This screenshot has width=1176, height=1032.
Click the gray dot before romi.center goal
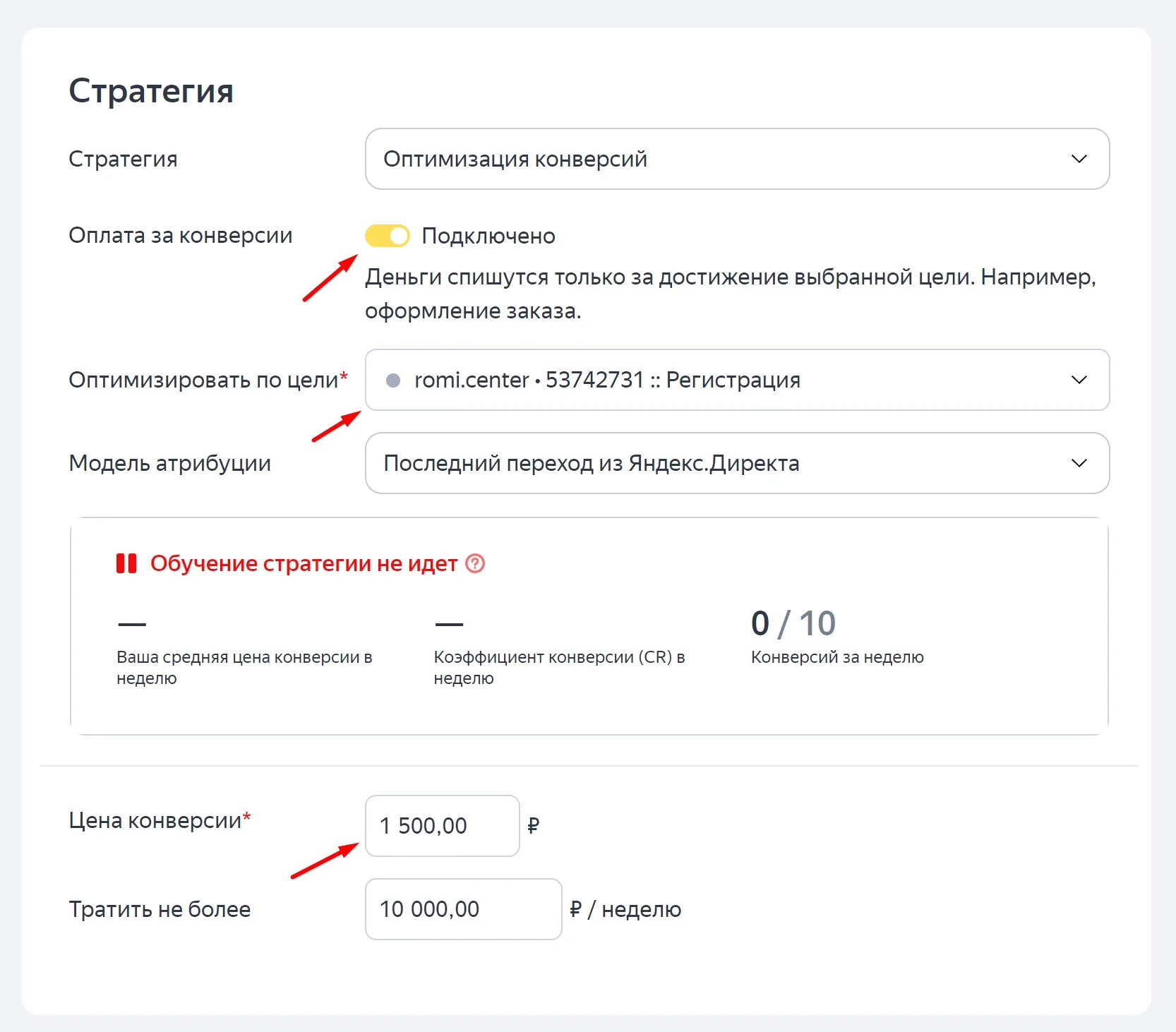[x=393, y=380]
